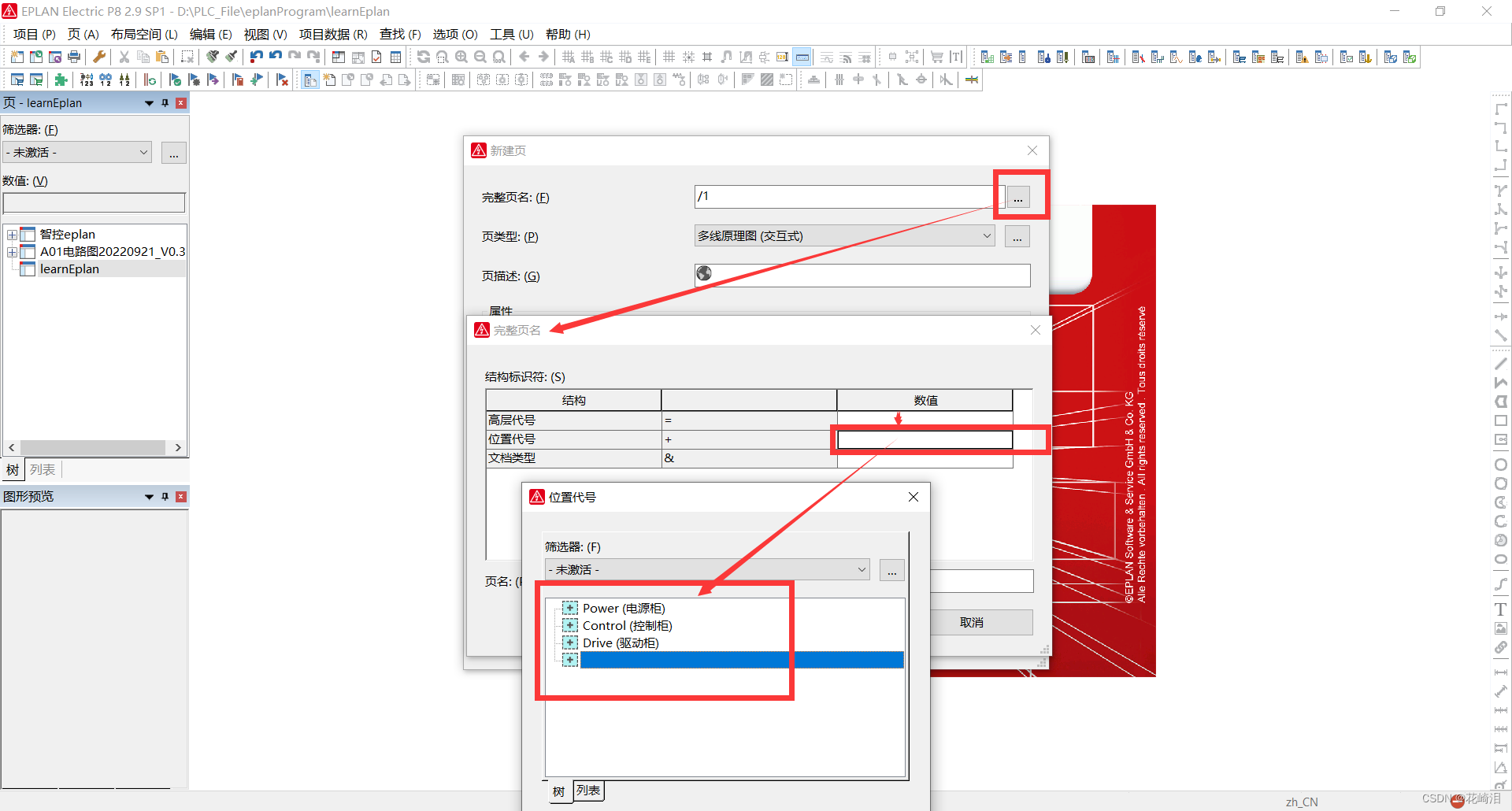Click the Text tool T icon
The height and width of the screenshot is (811, 1512).
1501,609
